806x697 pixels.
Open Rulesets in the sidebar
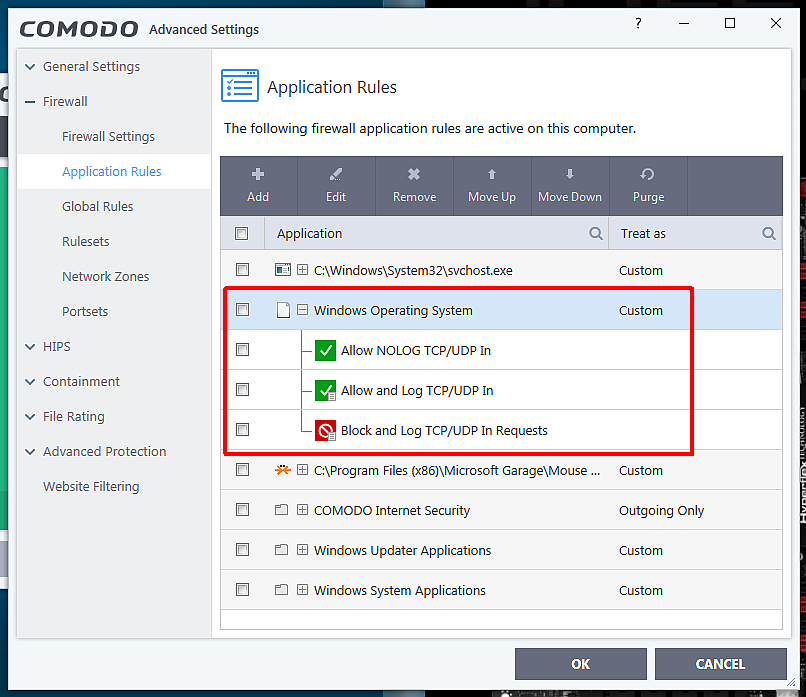[86, 241]
